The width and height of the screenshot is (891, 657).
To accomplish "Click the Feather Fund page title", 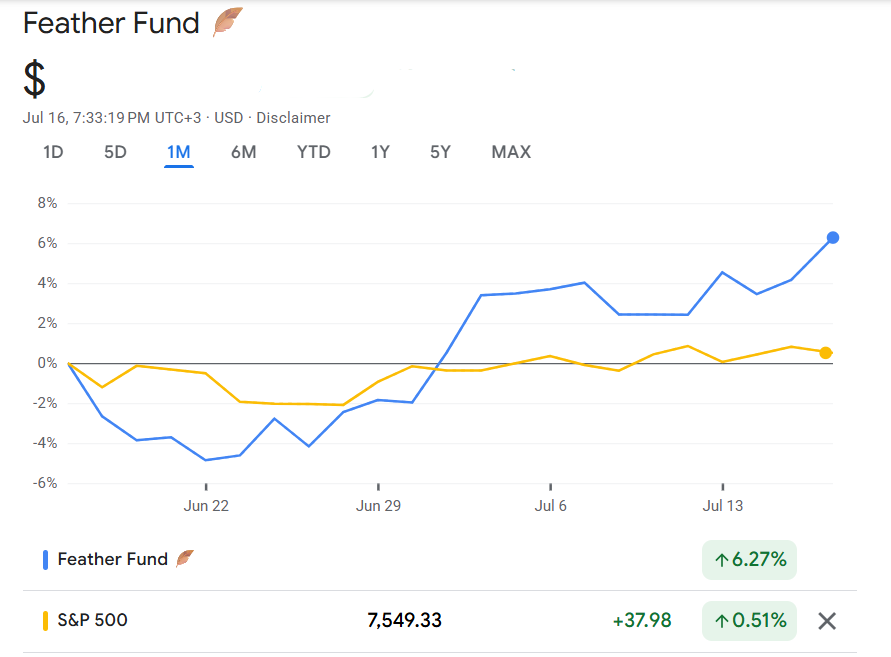I will tap(111, 23).
